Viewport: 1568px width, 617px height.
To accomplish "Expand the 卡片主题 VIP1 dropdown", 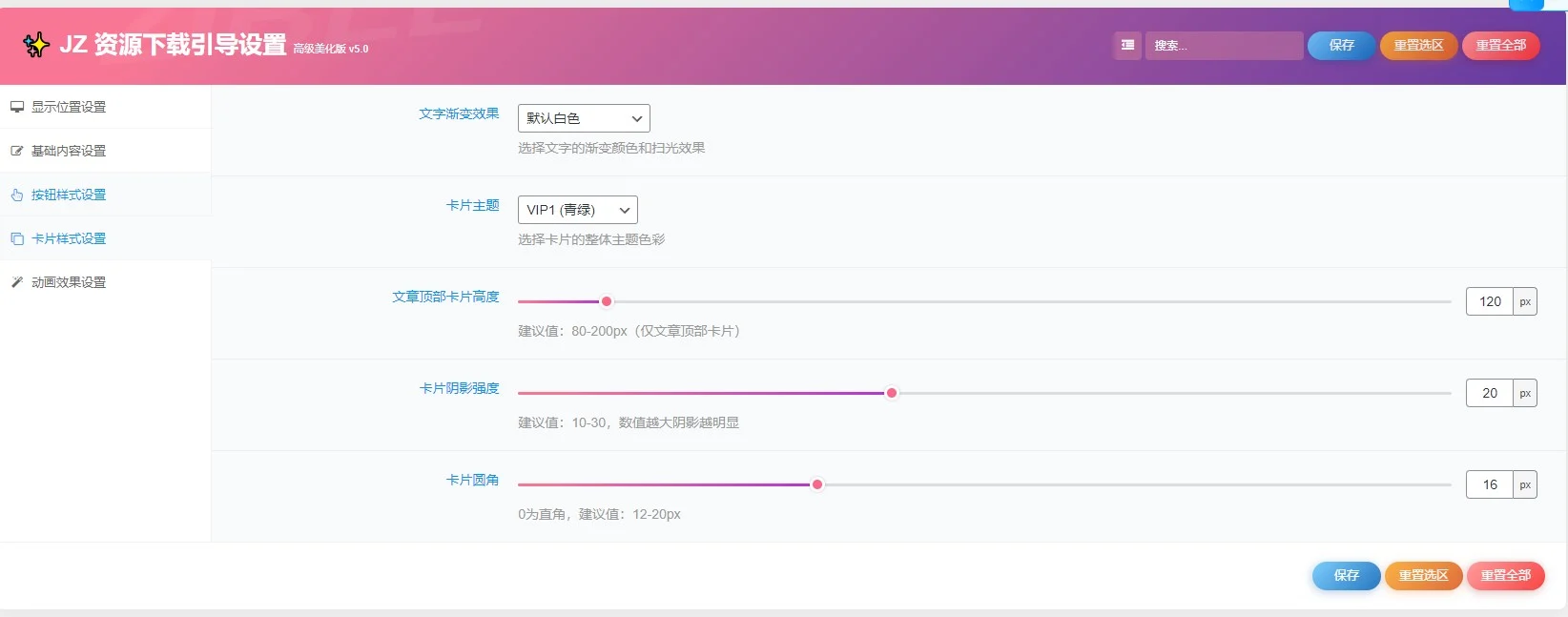I will [x=577, y=210].
